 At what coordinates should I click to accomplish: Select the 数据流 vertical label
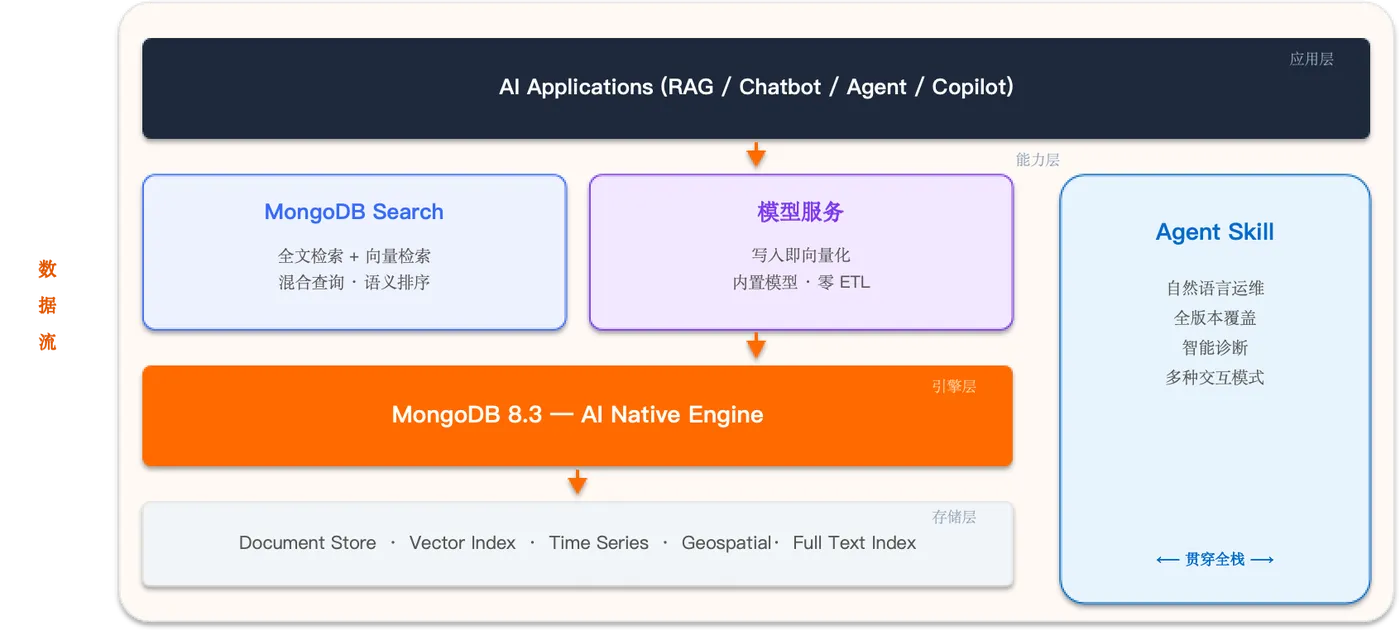47,305
